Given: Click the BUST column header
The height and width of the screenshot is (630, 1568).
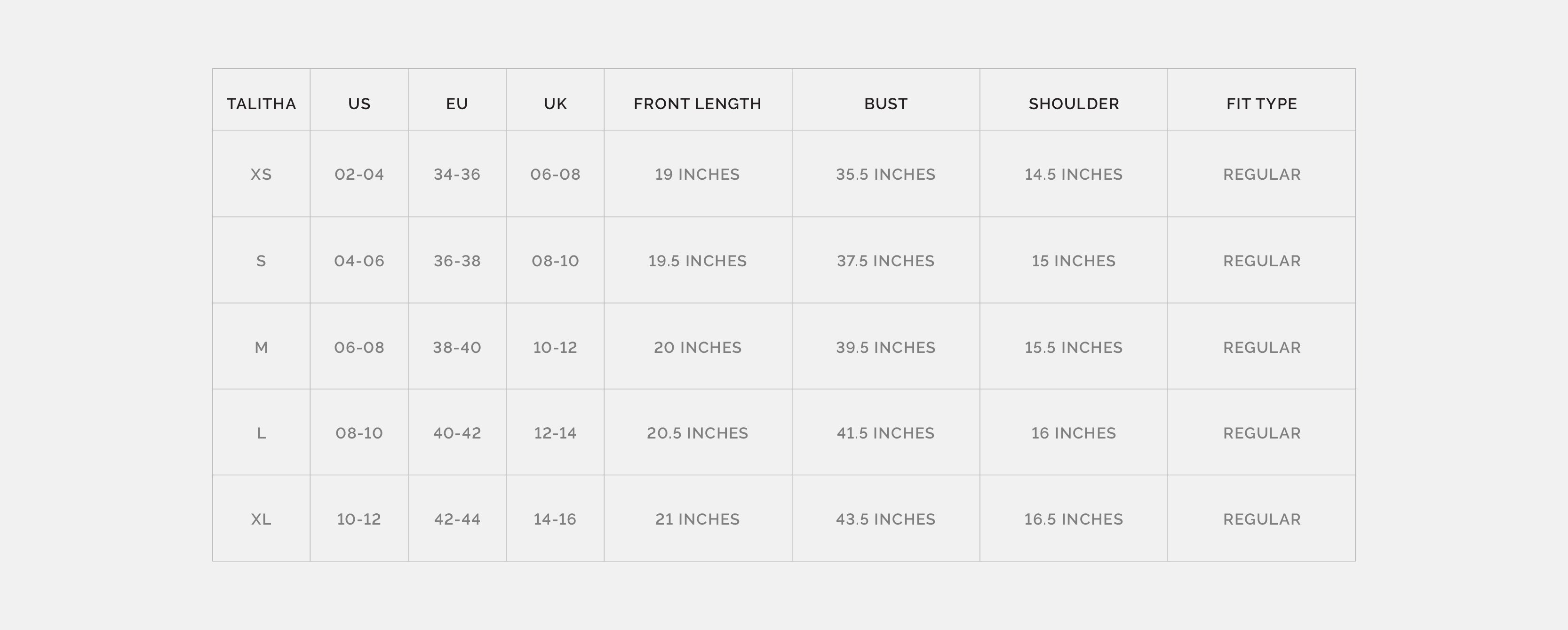Looking at the screenshot, I should [886, 104].
